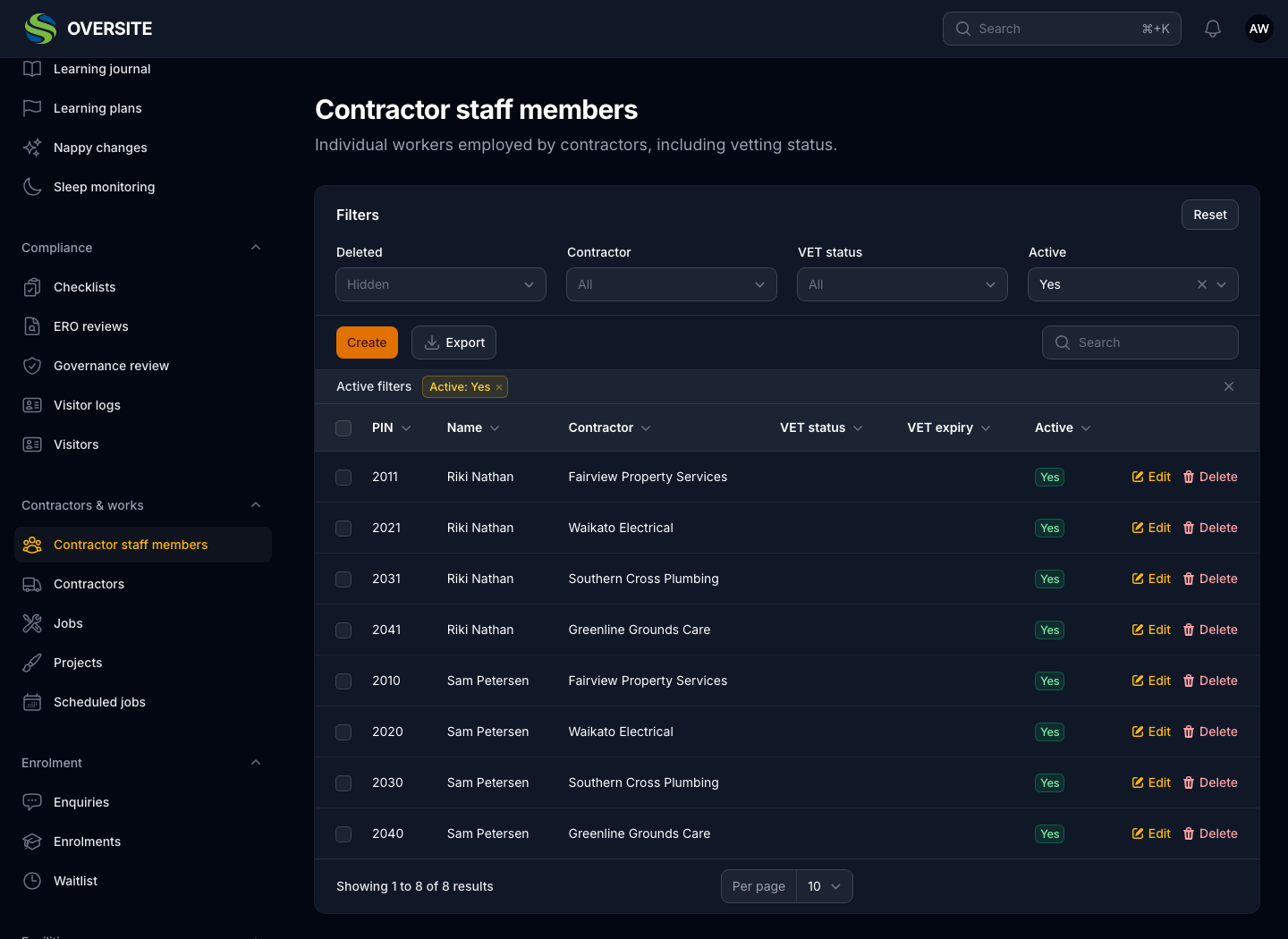Select the checkbox for PIN 2021 row
The width and height of the screenshot is (1288, 939).
[x=343, y=529]
